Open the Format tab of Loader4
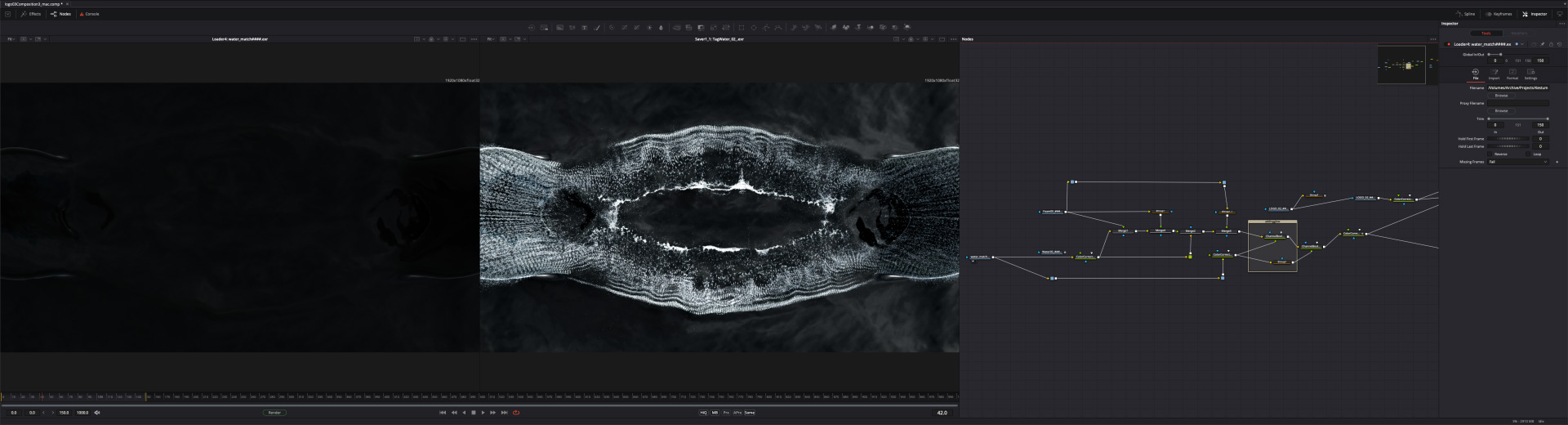 [1512, 74]
